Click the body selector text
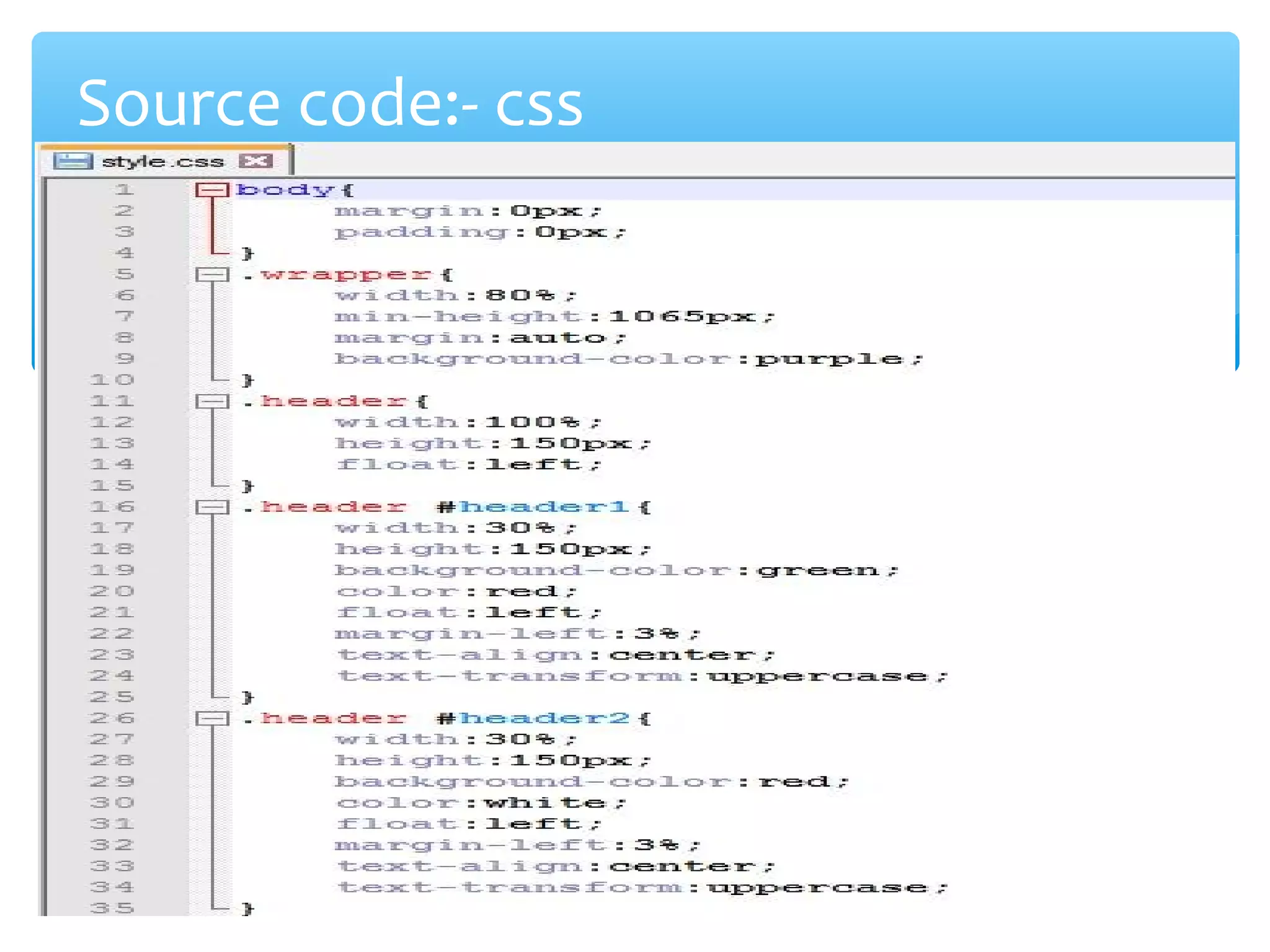The width and height of the screenshot is (1270, 952). tap(285, 190)
